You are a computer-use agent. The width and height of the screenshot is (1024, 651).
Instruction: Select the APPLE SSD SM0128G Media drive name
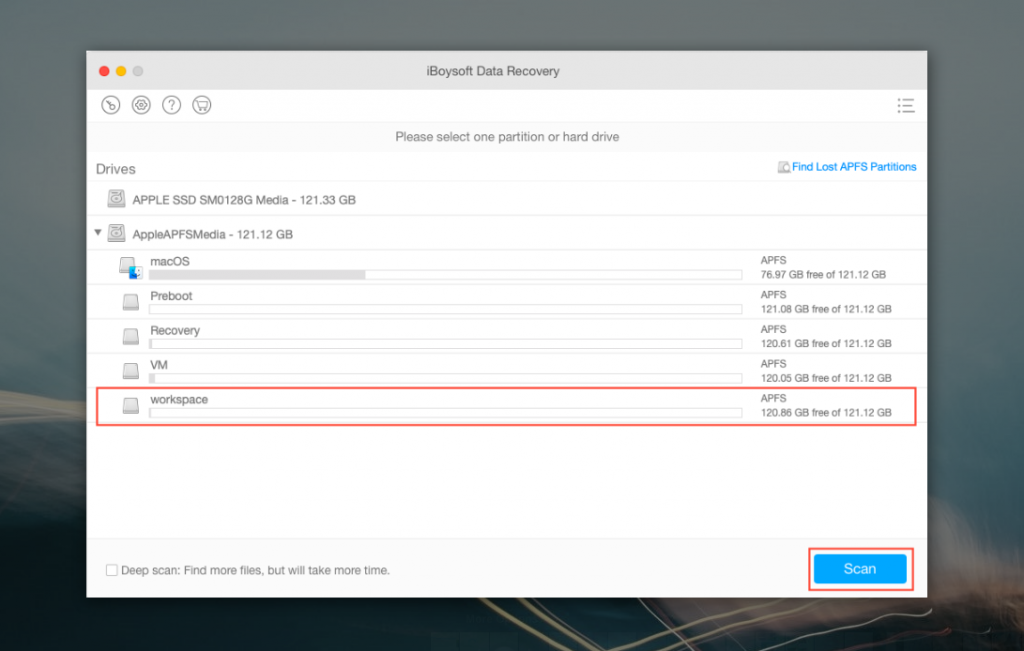[244, 200]
